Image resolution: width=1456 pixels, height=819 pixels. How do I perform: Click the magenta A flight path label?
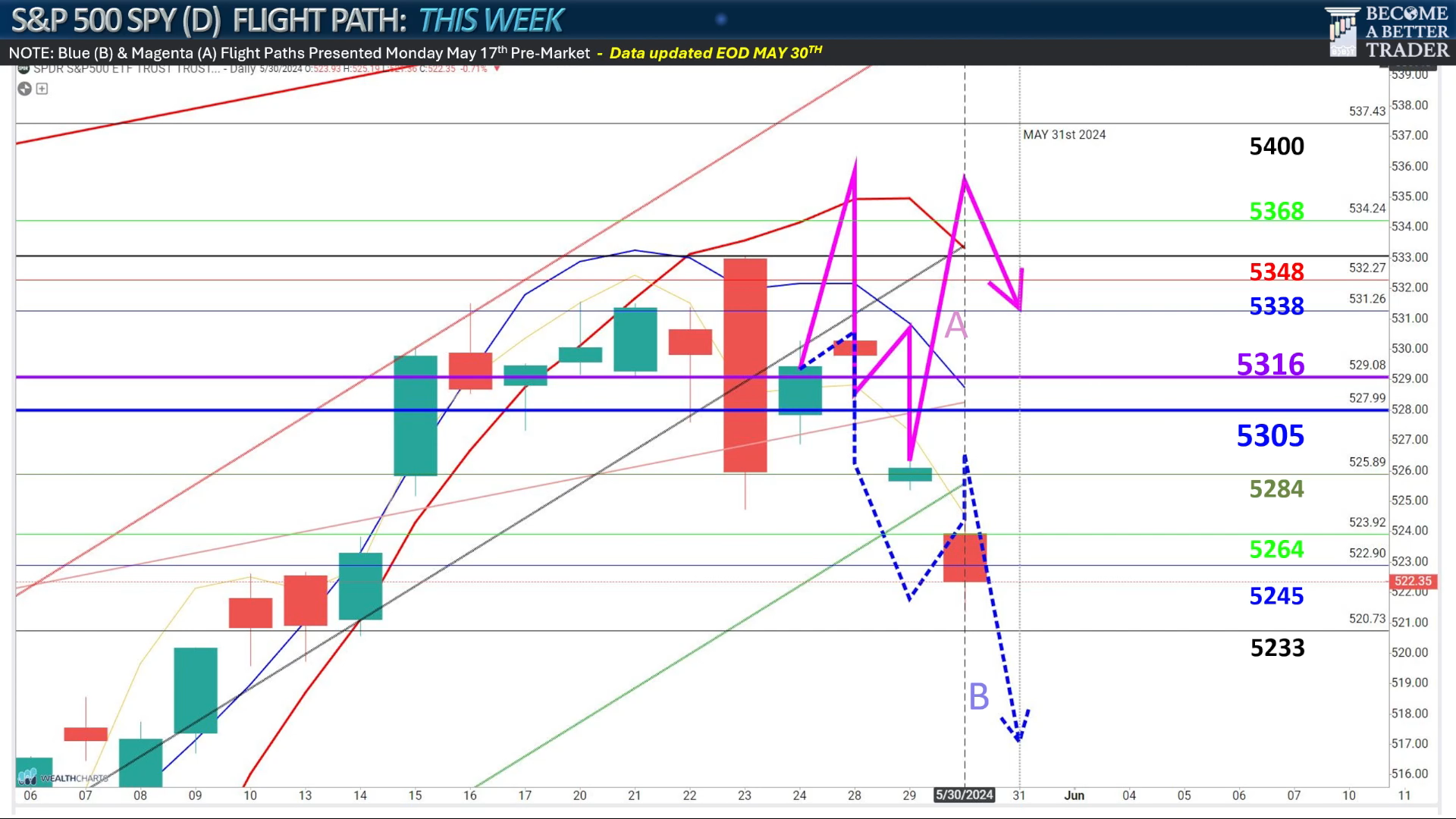[x=955, y=325]
